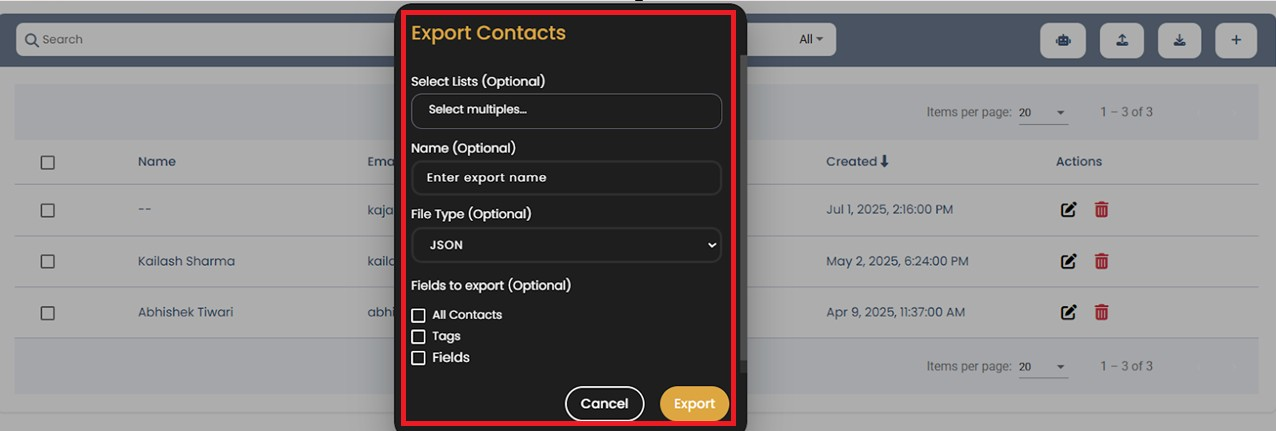Screen dimensions: 1276x431
Task: Click the download (export) icon button
Action: [1179, 40]
